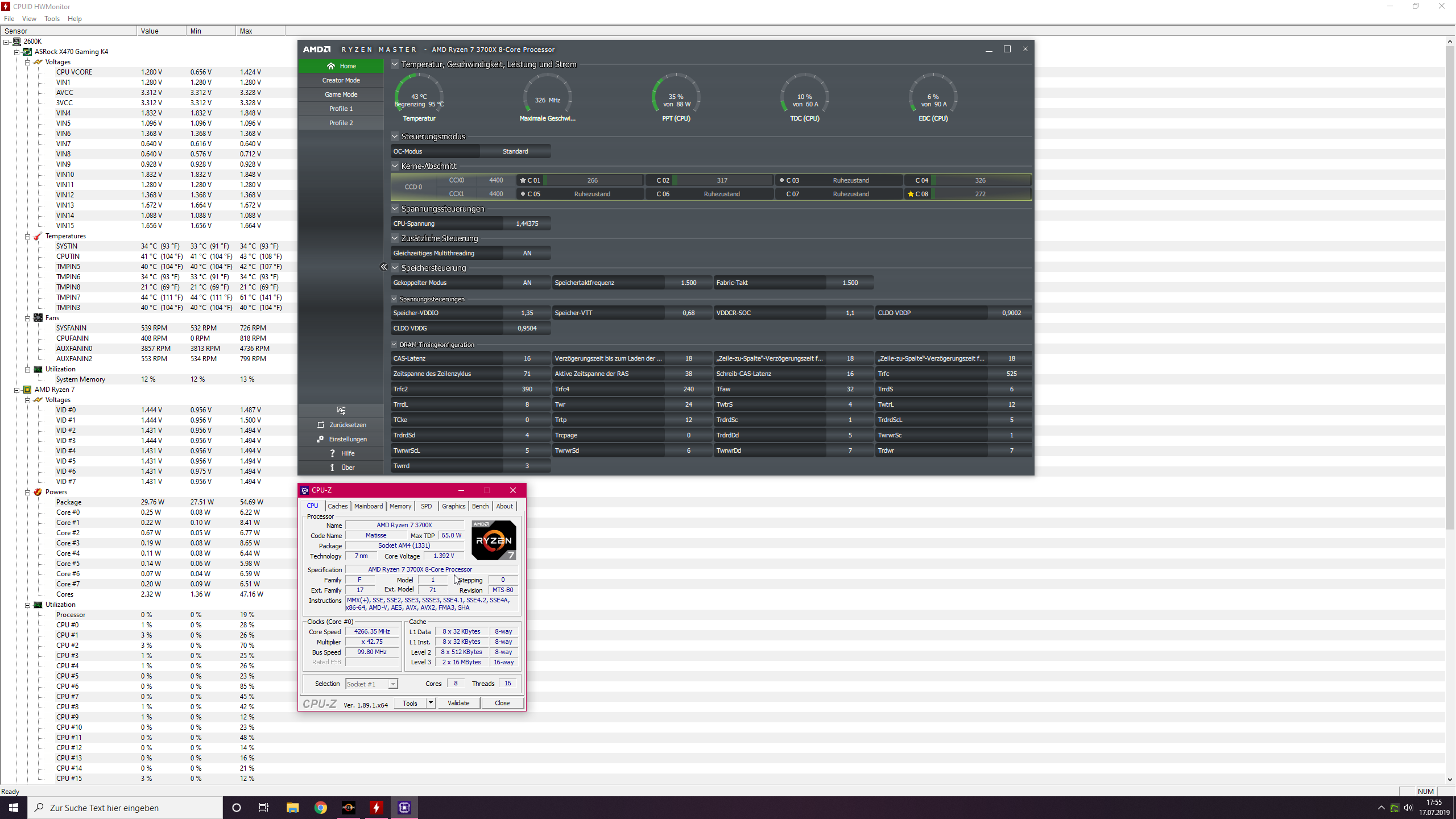This screenshot has width=1456, height=819.
Task: Collapse the Kerne-Abschnitt section
Action: click(395, 166)
